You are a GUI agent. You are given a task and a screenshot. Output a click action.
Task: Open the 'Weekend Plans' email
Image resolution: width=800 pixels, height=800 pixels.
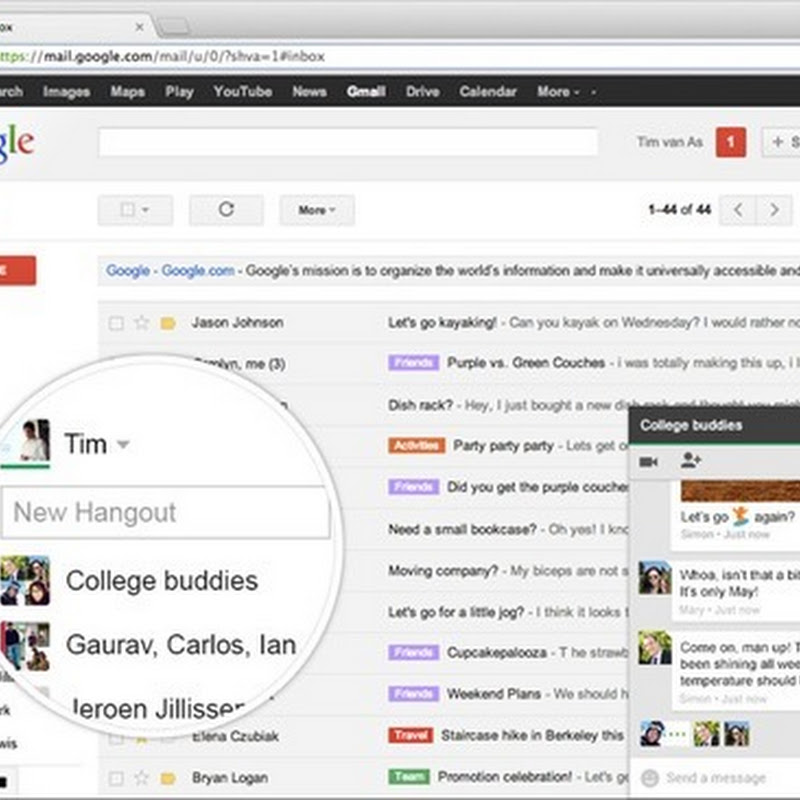tap(493, 694)
